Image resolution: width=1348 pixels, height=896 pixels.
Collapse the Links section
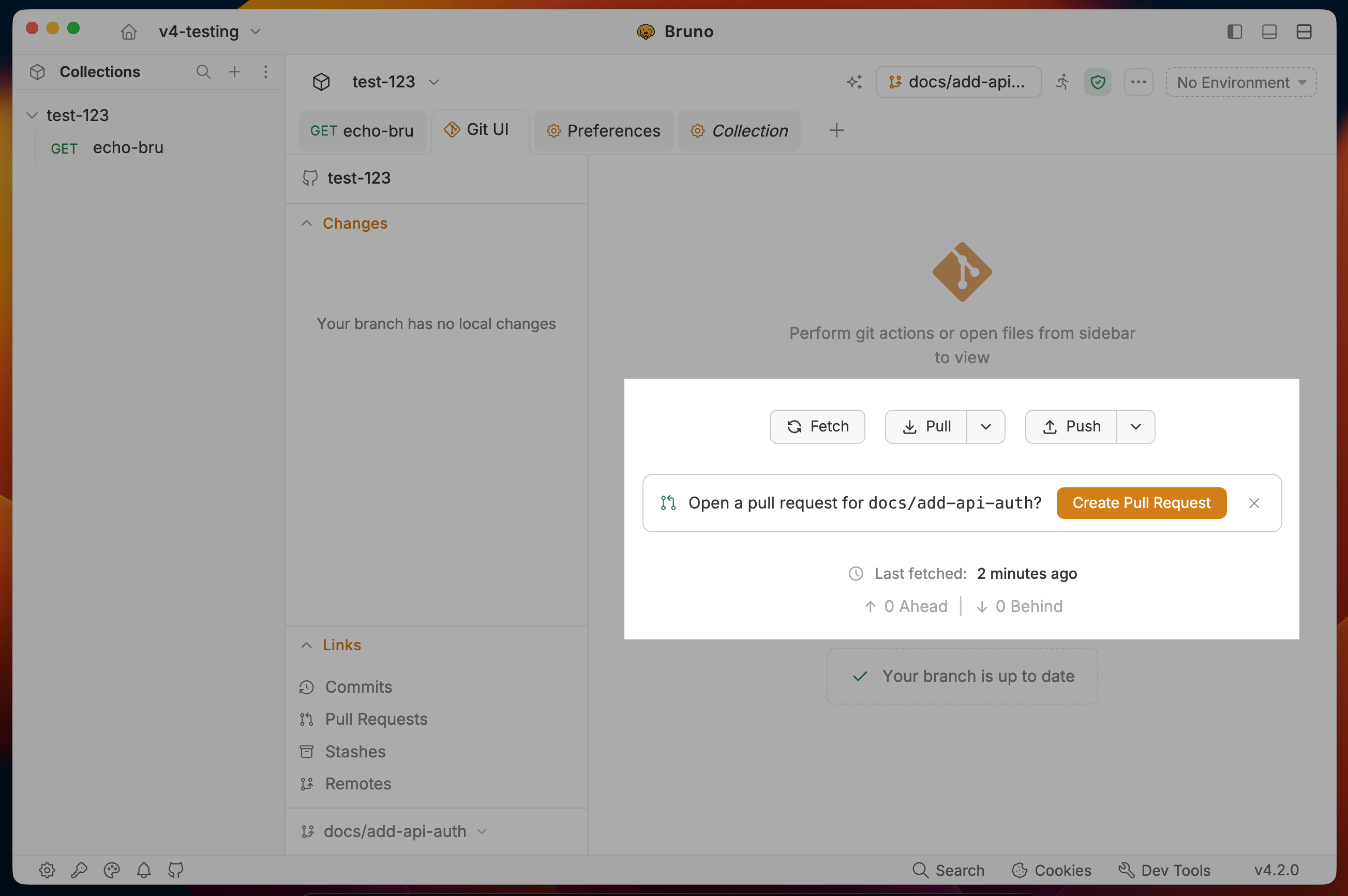[x=306, y=645]
